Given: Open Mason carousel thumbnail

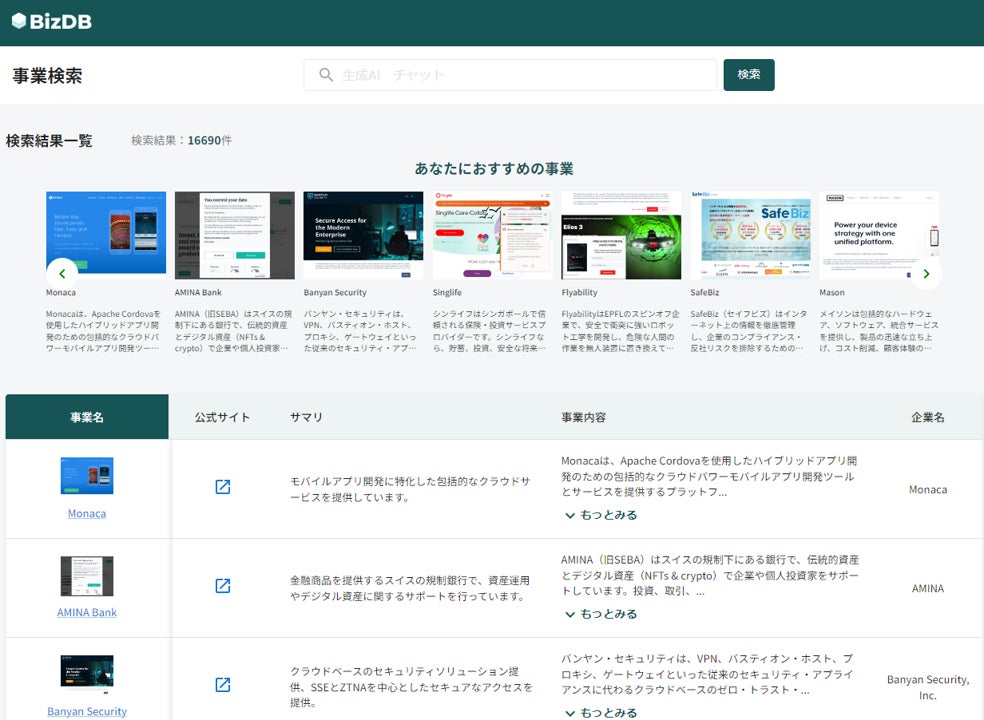Looking at the screenshot, I should (x=879, y=235).
